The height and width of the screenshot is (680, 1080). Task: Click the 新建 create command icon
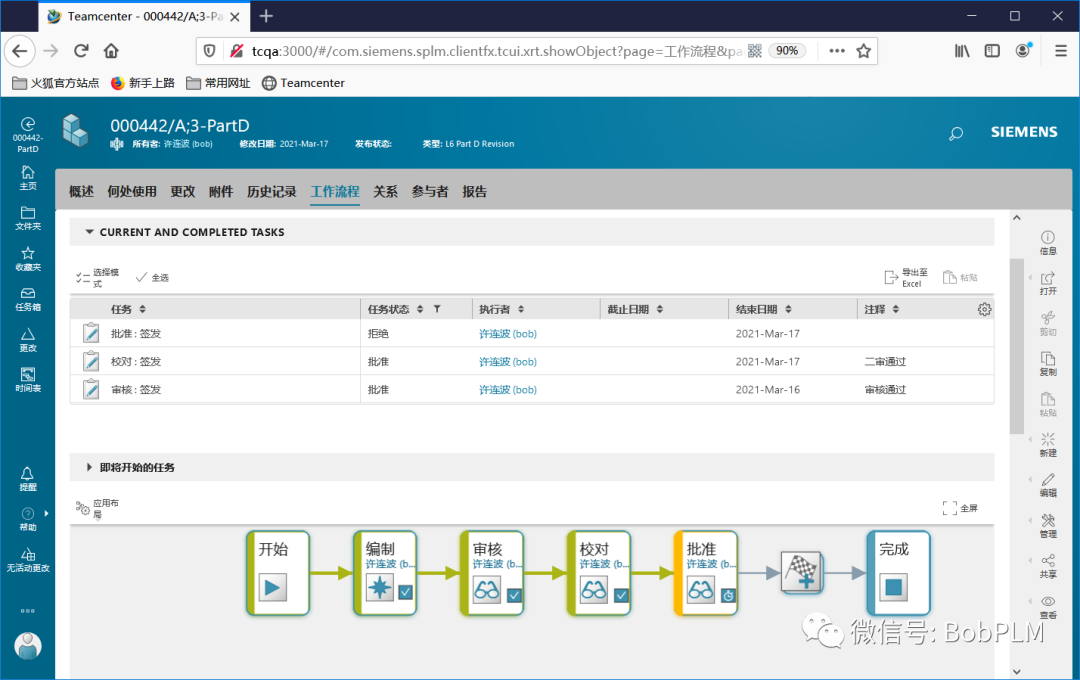point(1048,445)
